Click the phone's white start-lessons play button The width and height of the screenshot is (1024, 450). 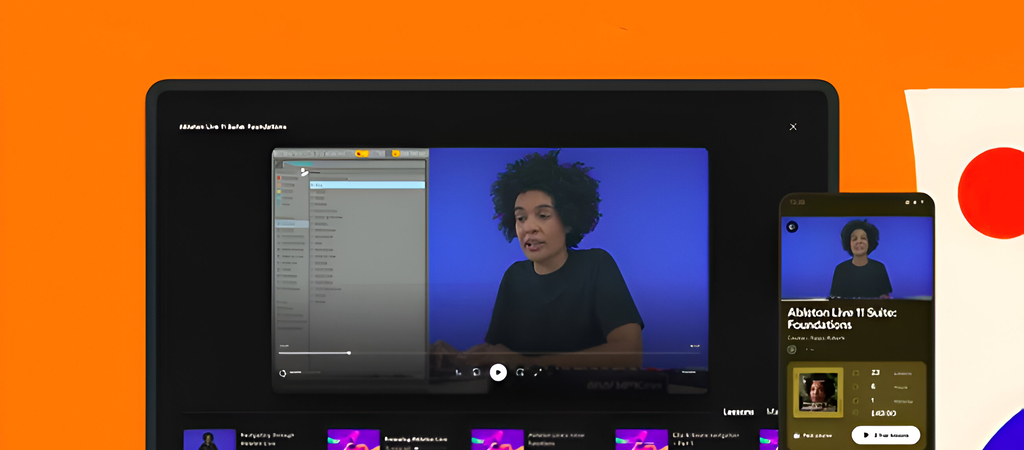886,435
